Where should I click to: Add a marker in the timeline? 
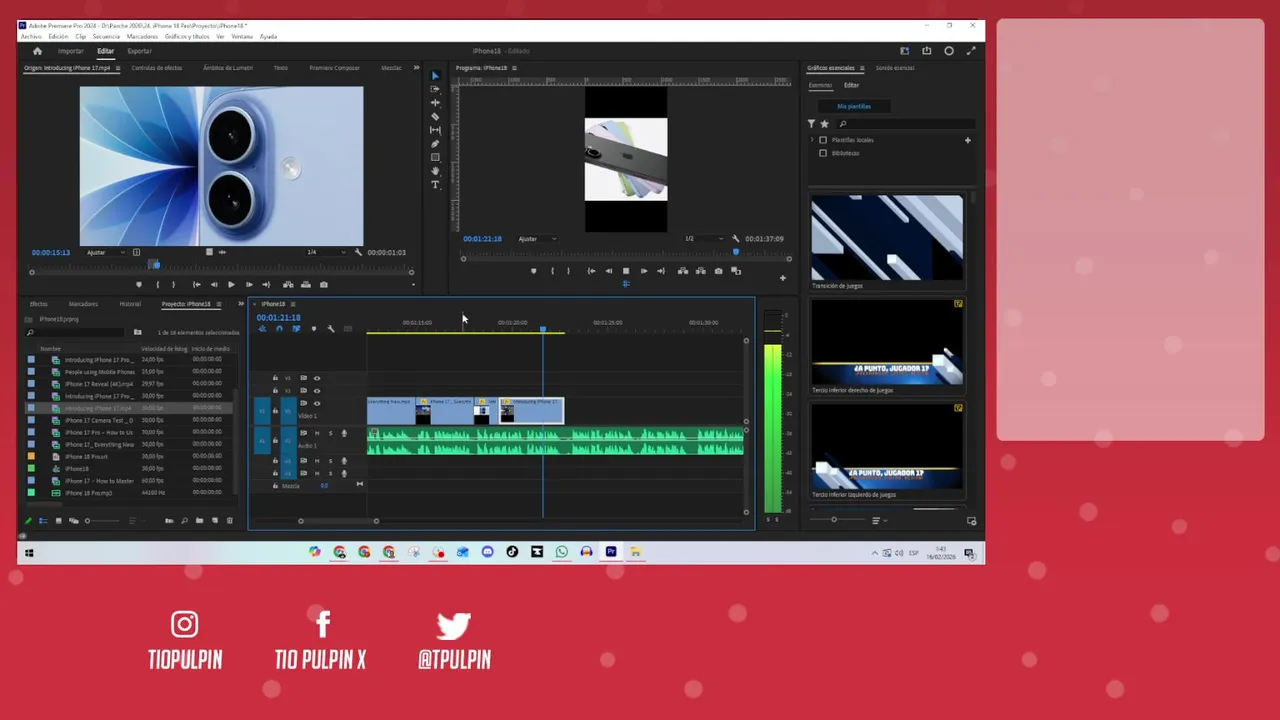[314, 329]
